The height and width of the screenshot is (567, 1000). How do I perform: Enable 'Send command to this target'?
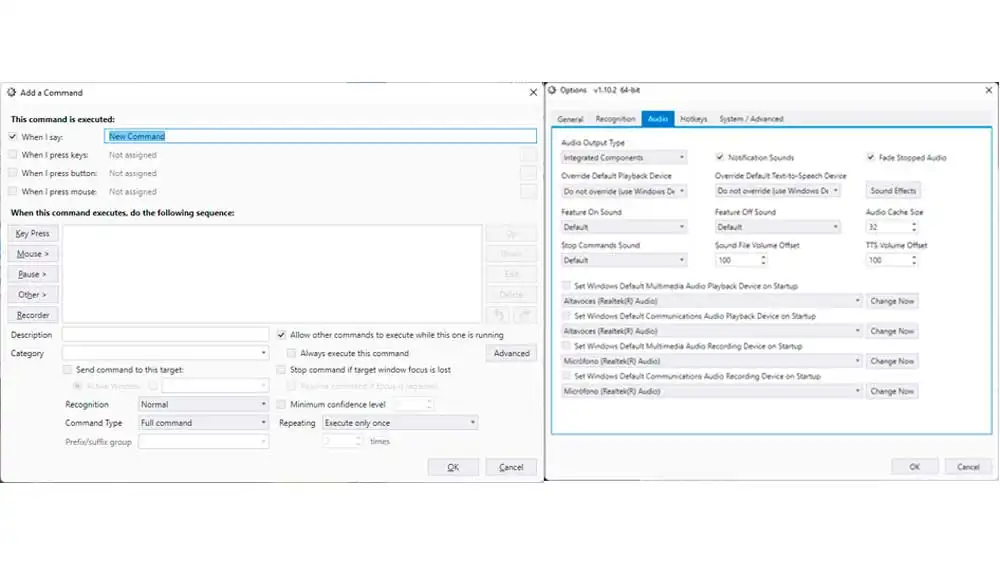pyautogui.click(x=68, y=369)
